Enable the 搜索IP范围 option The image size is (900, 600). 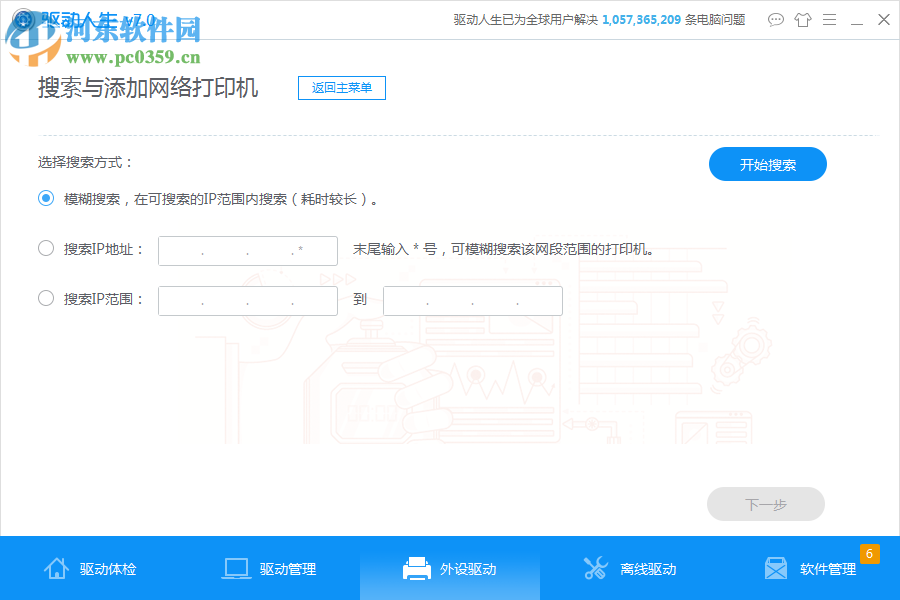coord(45,297)
